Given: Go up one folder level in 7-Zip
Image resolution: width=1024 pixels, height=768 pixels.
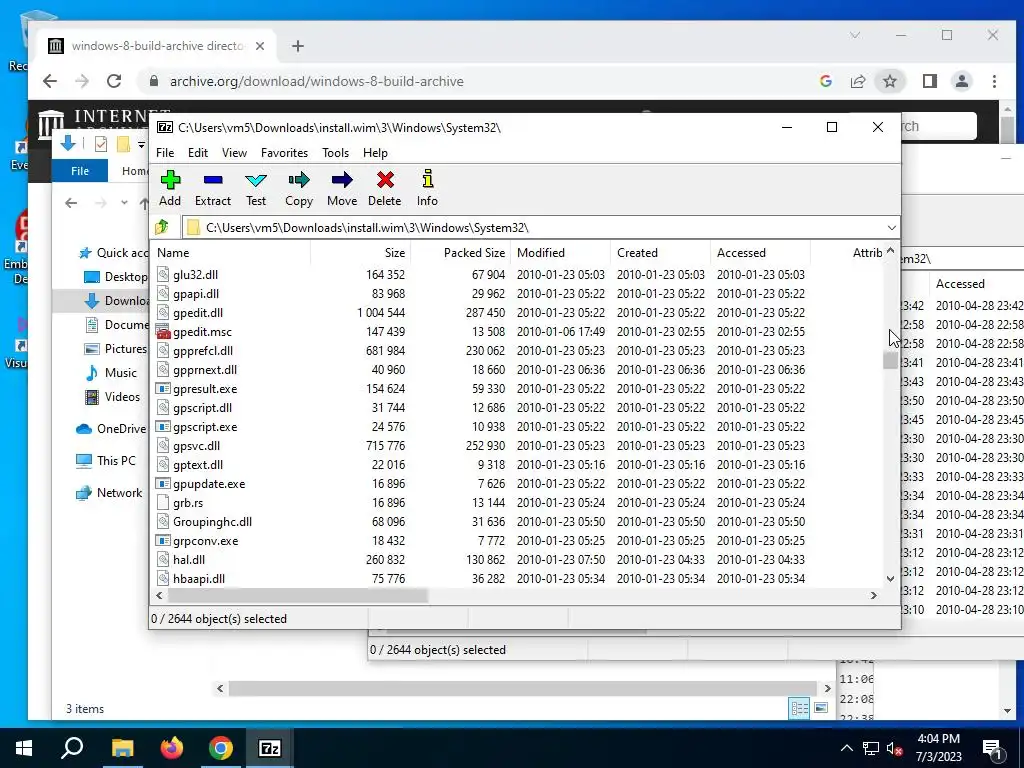Looking at the screenshot, I should (x=162, y=227).
